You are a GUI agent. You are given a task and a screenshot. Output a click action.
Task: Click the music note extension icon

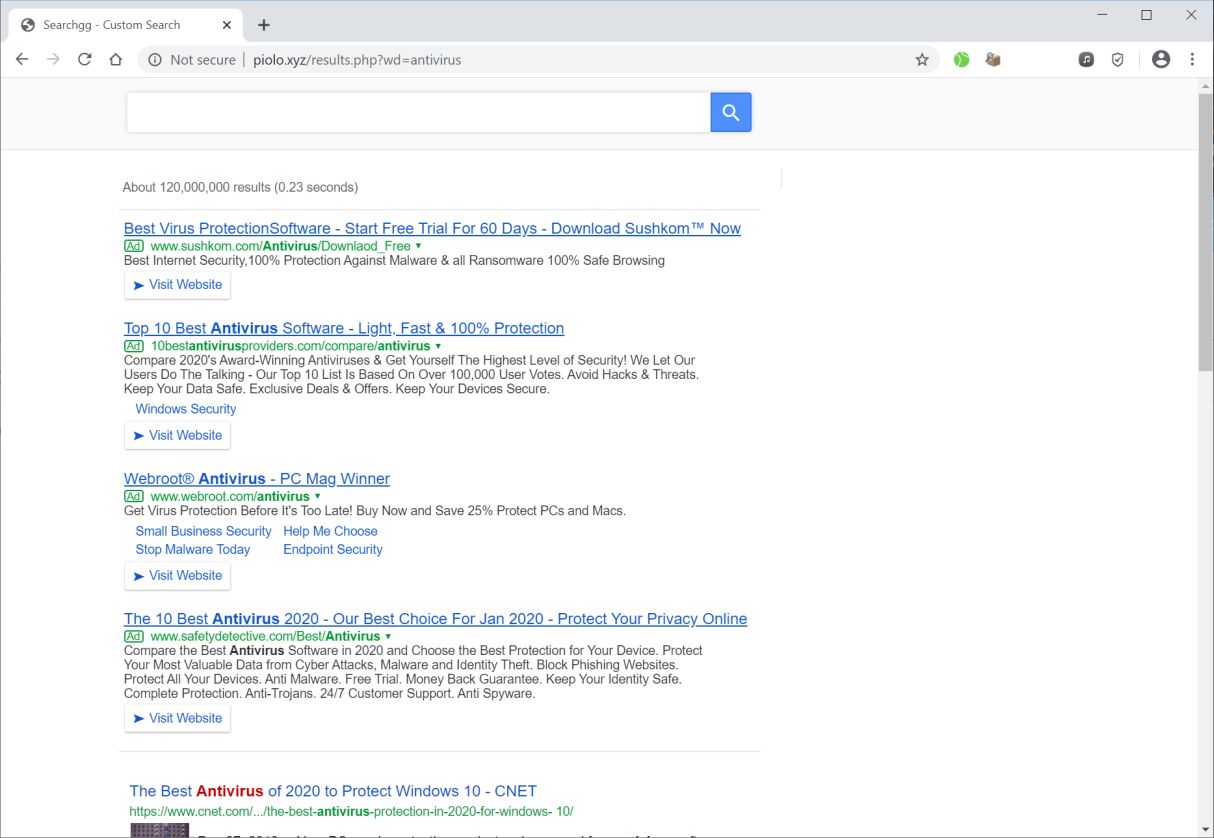coord(1086,60)
